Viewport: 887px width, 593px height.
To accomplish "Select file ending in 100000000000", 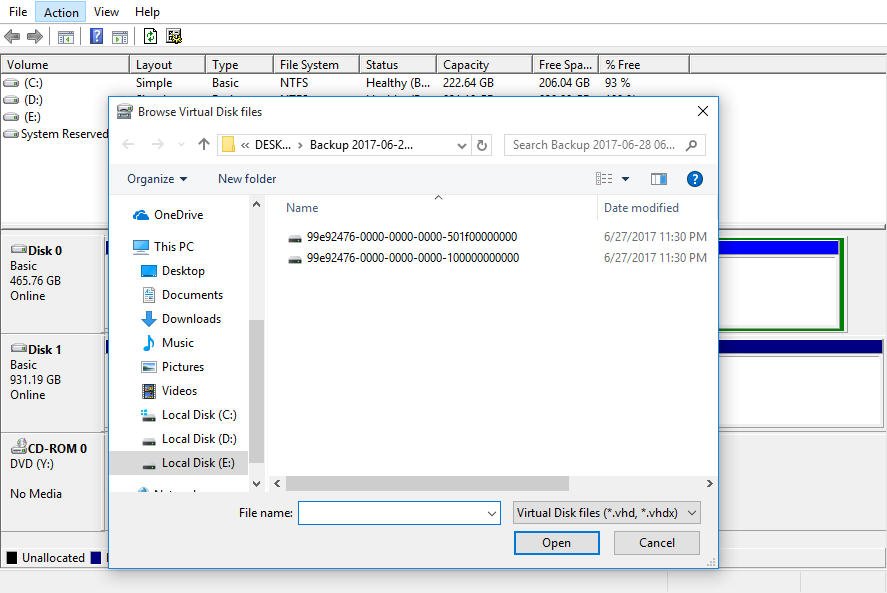I will (403, 258).
